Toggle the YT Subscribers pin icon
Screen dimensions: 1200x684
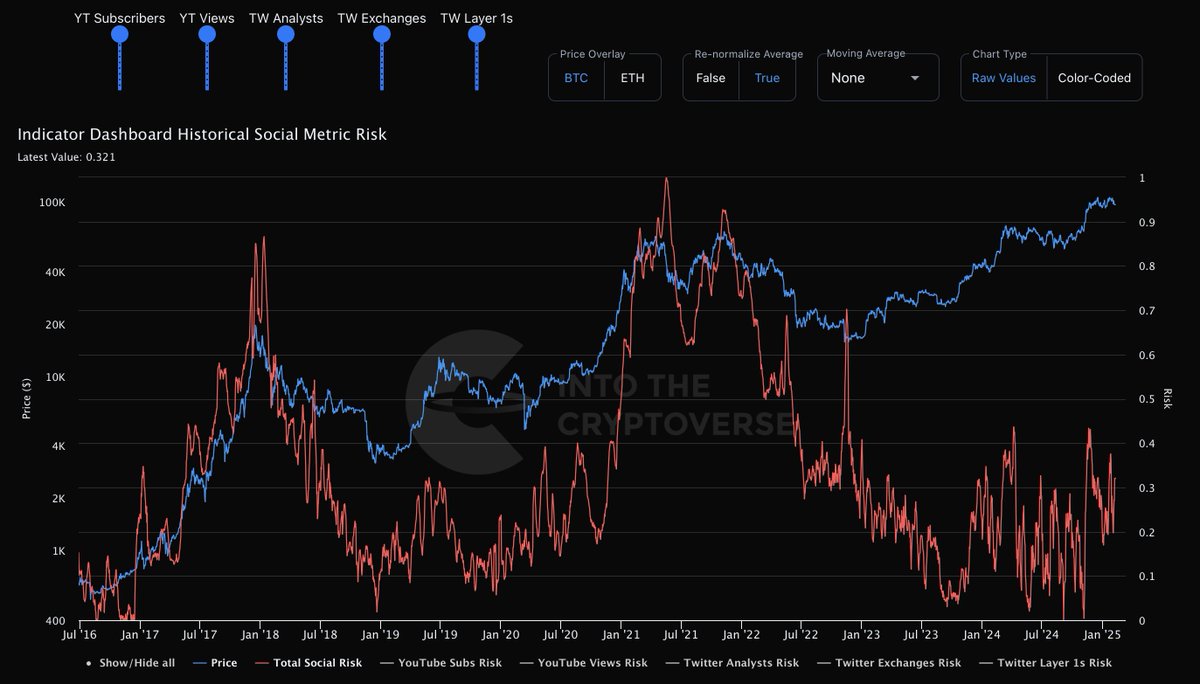point(119,33)
